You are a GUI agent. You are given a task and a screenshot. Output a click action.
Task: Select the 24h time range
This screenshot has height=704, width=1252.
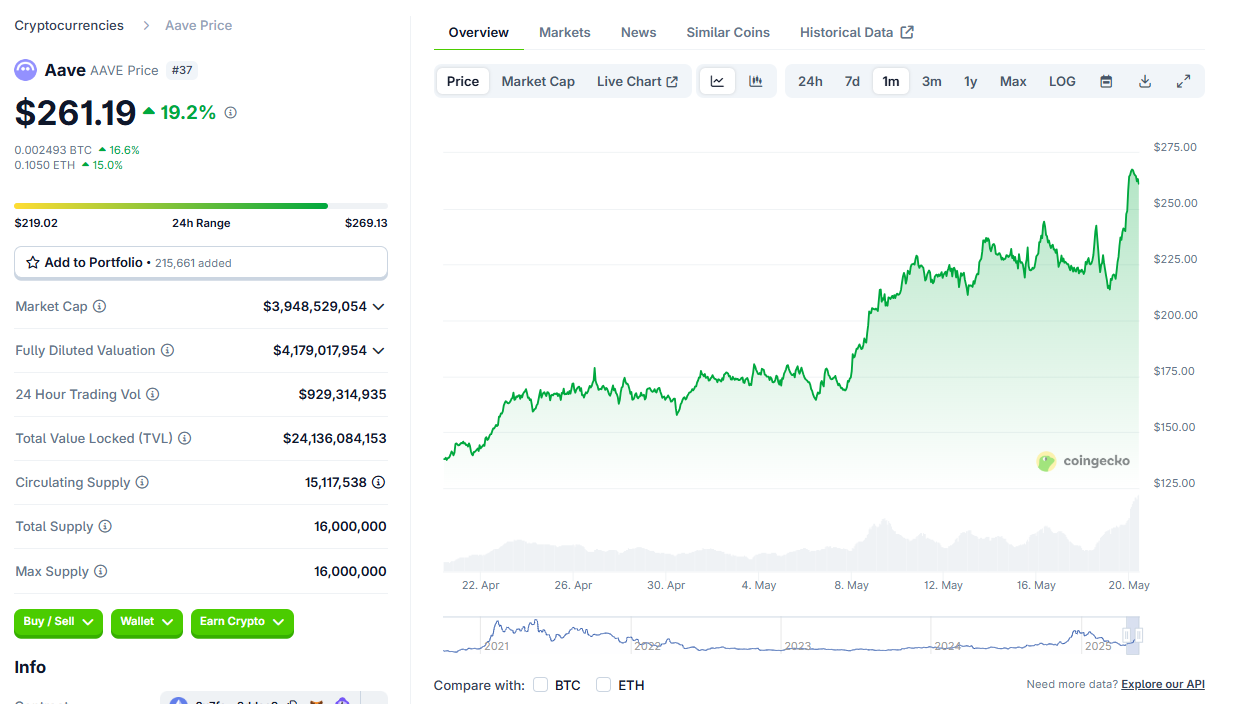click(x=810, y=81)
